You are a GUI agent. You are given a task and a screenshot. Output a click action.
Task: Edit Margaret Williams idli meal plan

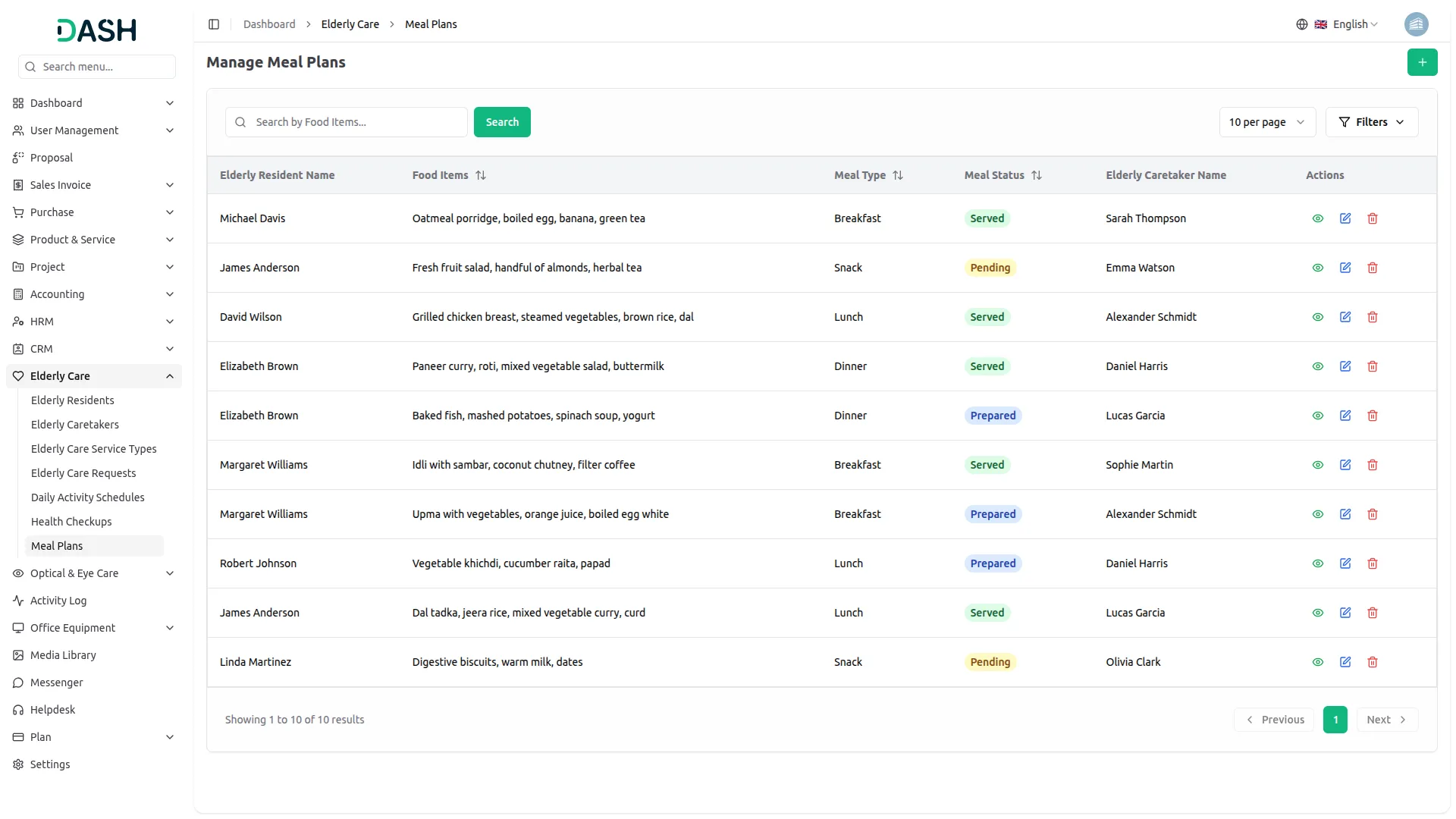tap(1345, 465)
